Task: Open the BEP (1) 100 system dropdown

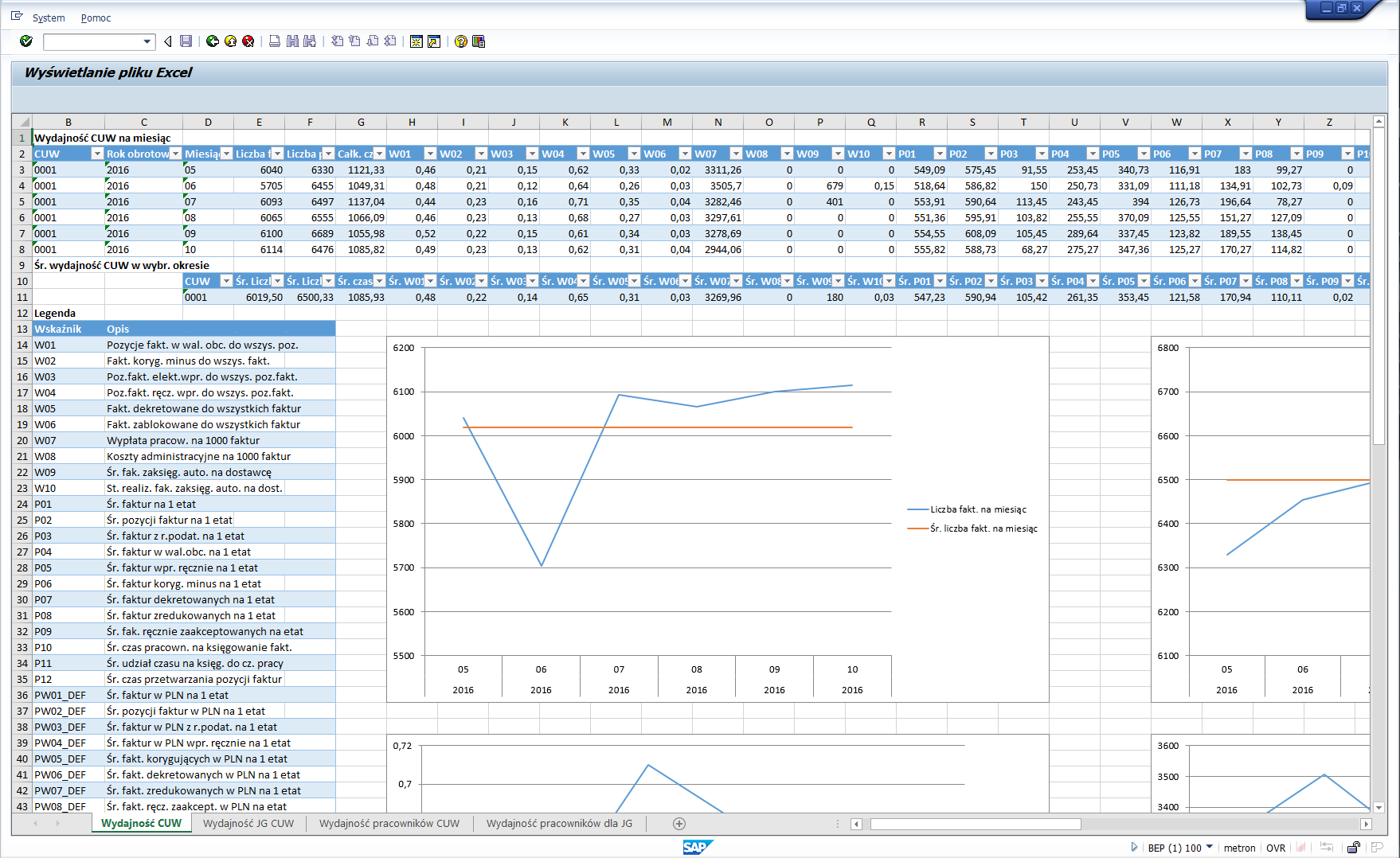Action: pos(1210,847)
